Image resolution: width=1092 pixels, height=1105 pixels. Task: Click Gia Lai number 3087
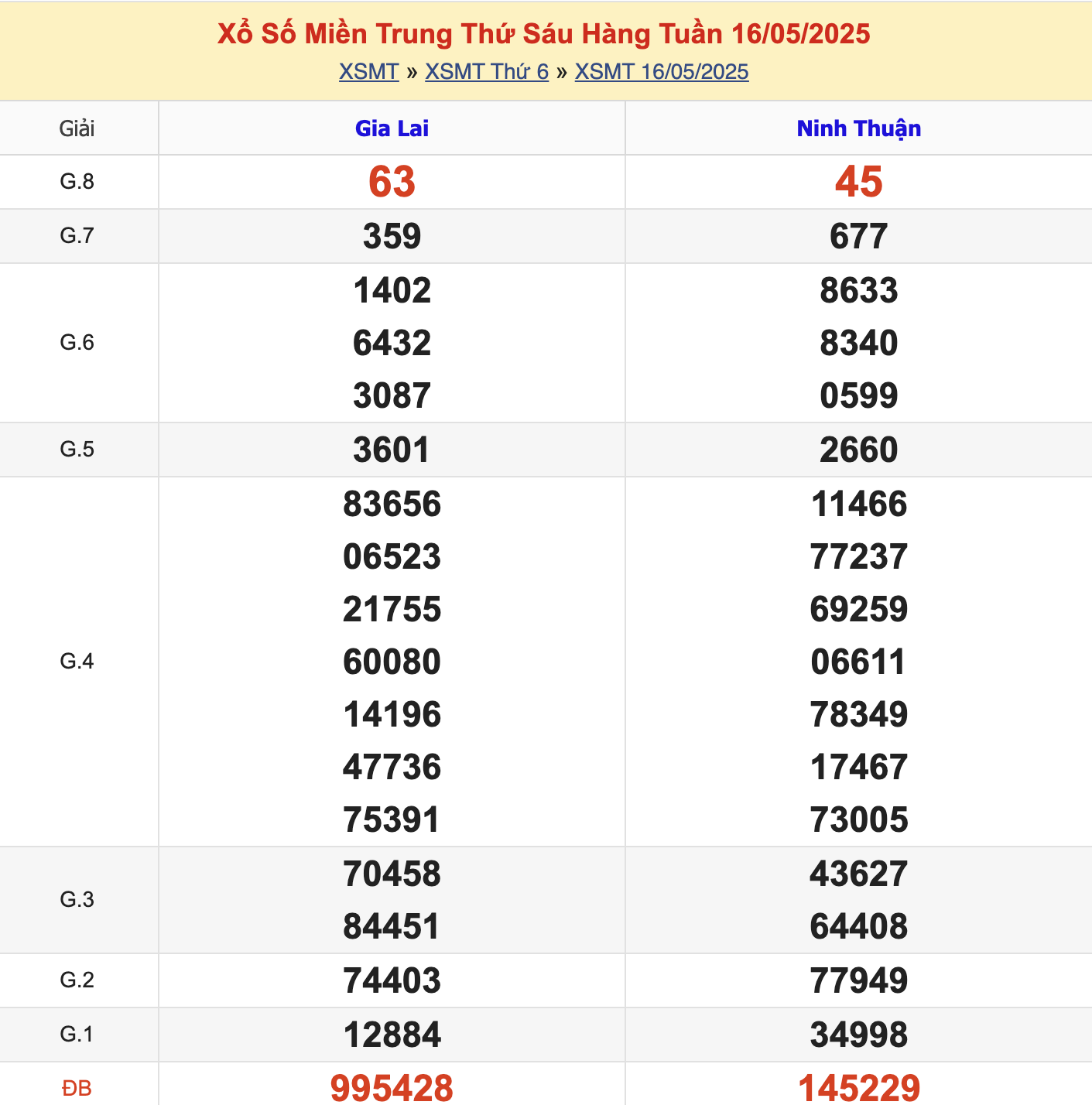[x=392, y=395]
